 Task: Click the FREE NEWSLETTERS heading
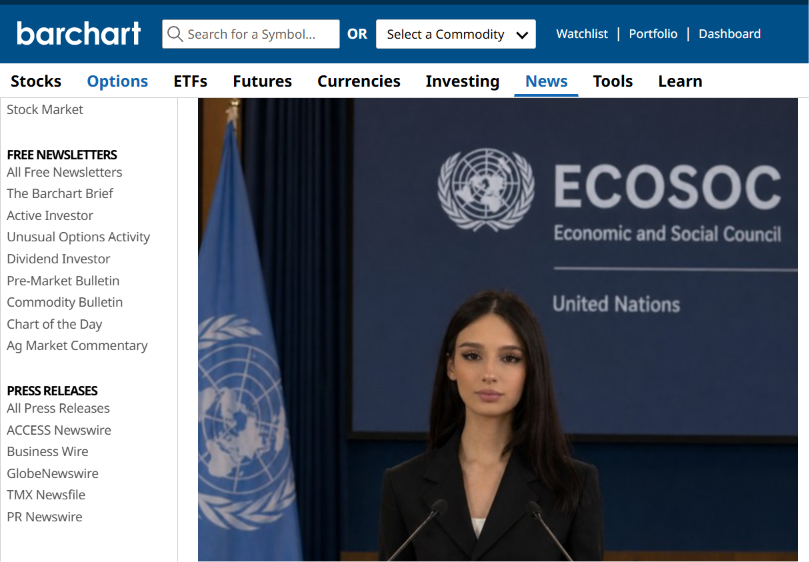(62, 155)
